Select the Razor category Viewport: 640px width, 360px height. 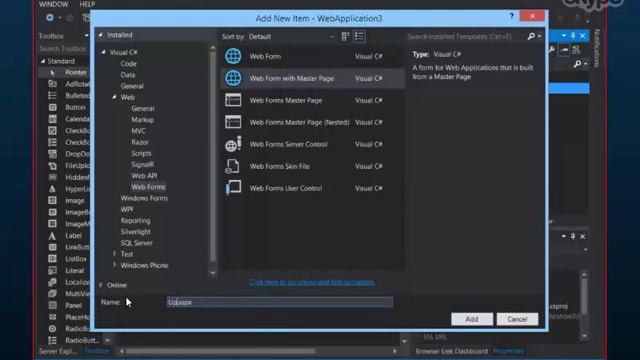(x=140, y=142)
